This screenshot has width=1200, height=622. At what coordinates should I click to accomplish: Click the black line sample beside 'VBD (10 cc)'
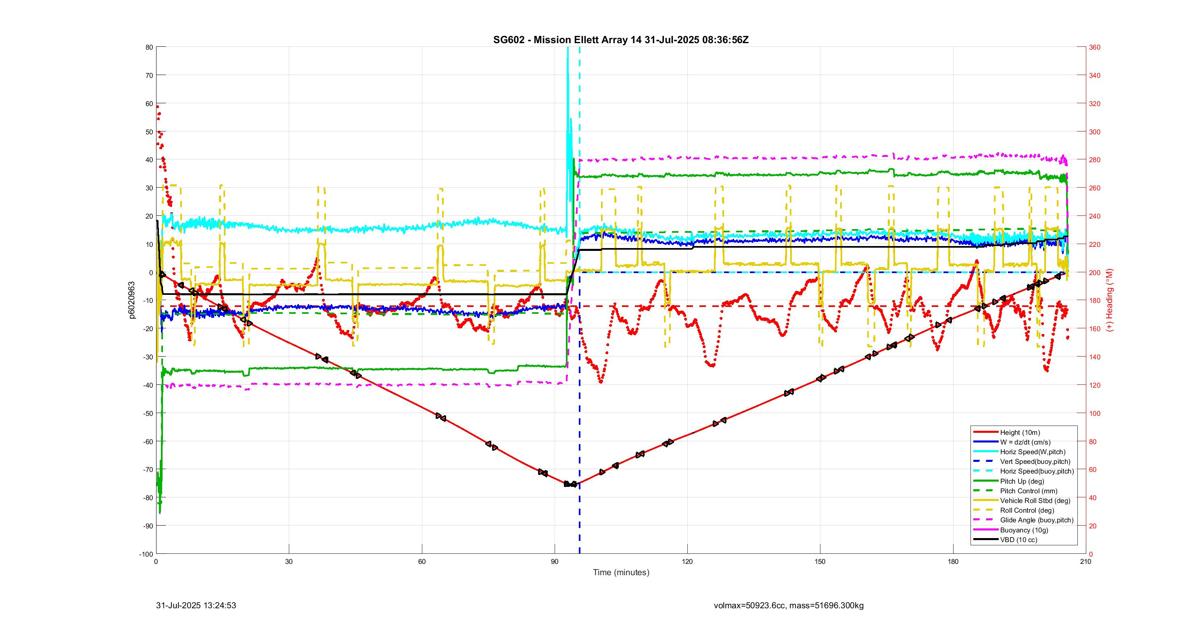[x=985, y=539]
